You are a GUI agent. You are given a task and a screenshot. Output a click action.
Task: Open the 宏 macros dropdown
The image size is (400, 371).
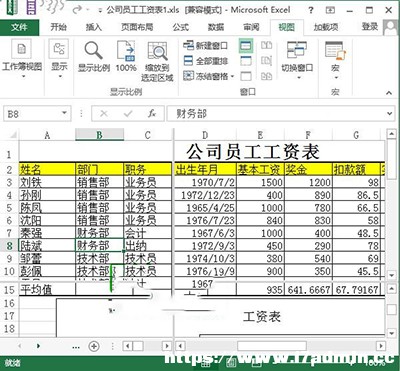coord(336,78)
